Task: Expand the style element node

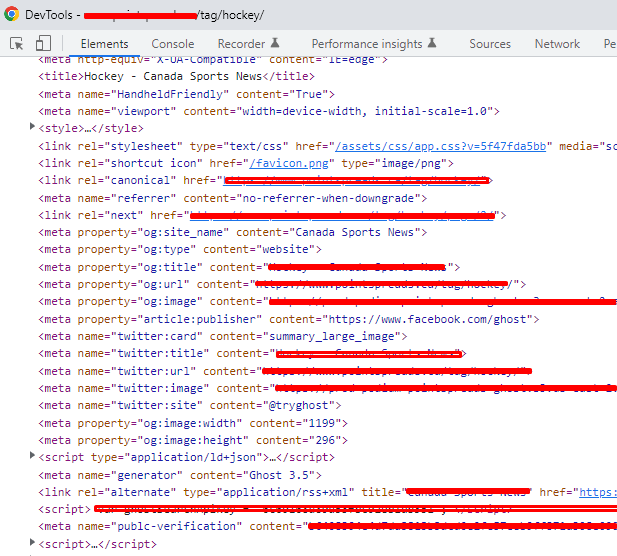Action: coord(32,126)
